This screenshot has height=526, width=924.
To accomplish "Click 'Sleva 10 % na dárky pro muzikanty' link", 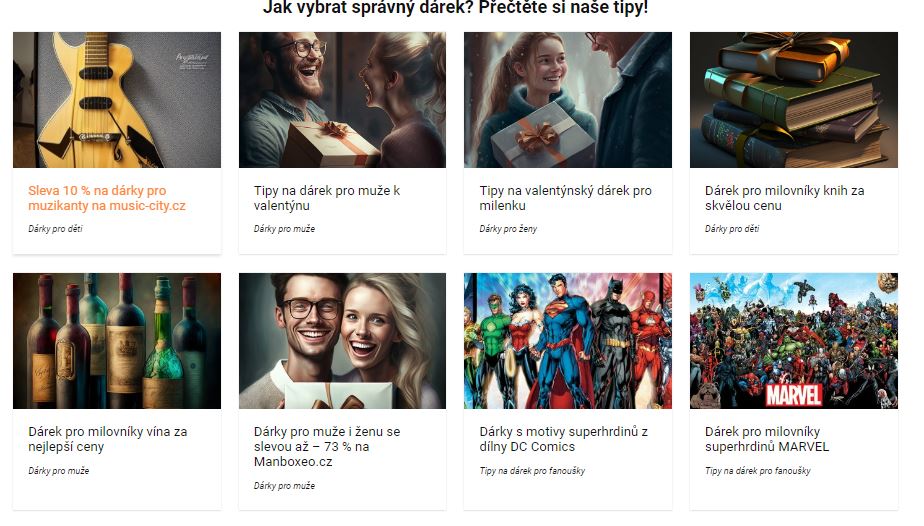I will (x=107, y=198).
